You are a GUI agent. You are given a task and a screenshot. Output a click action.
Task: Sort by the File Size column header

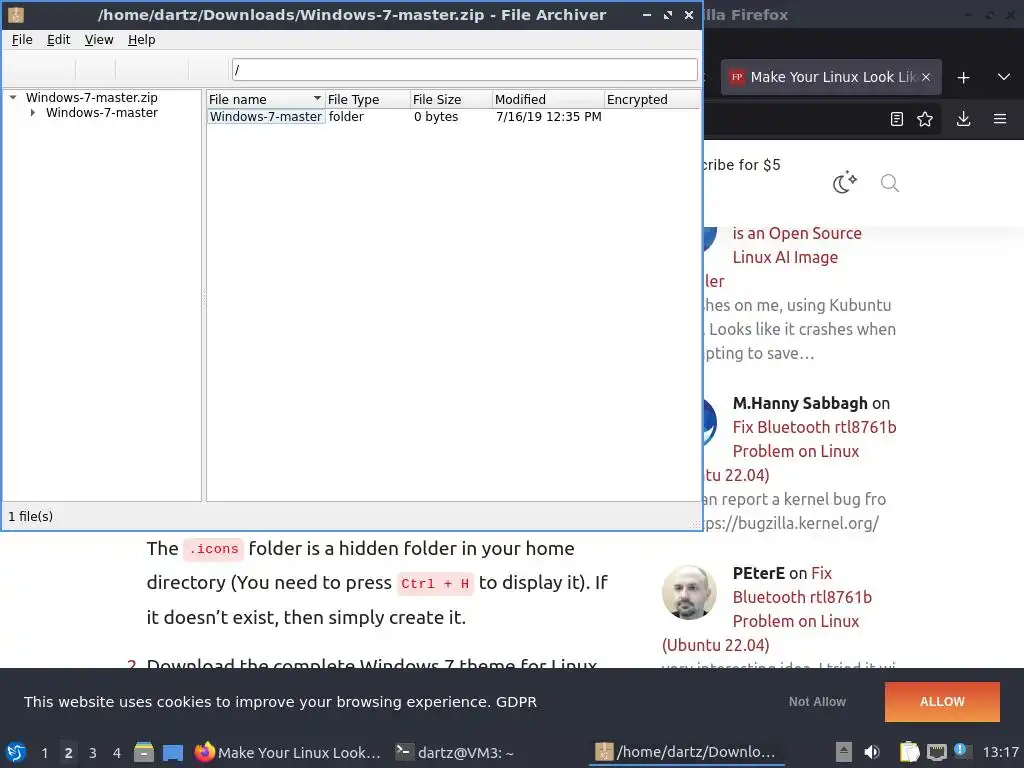(x=451, y=99)
